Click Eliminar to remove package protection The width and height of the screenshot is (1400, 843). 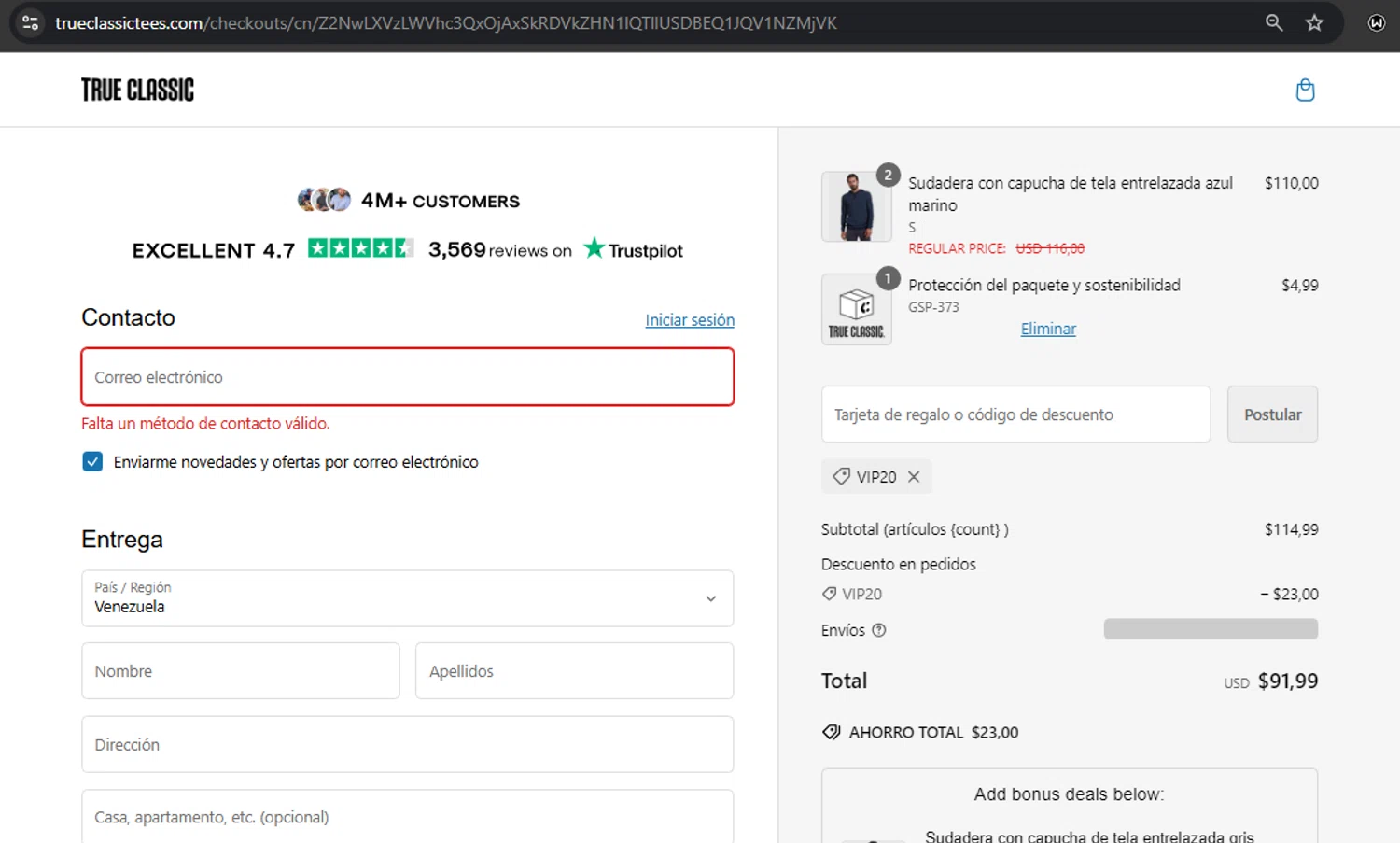1048,329
